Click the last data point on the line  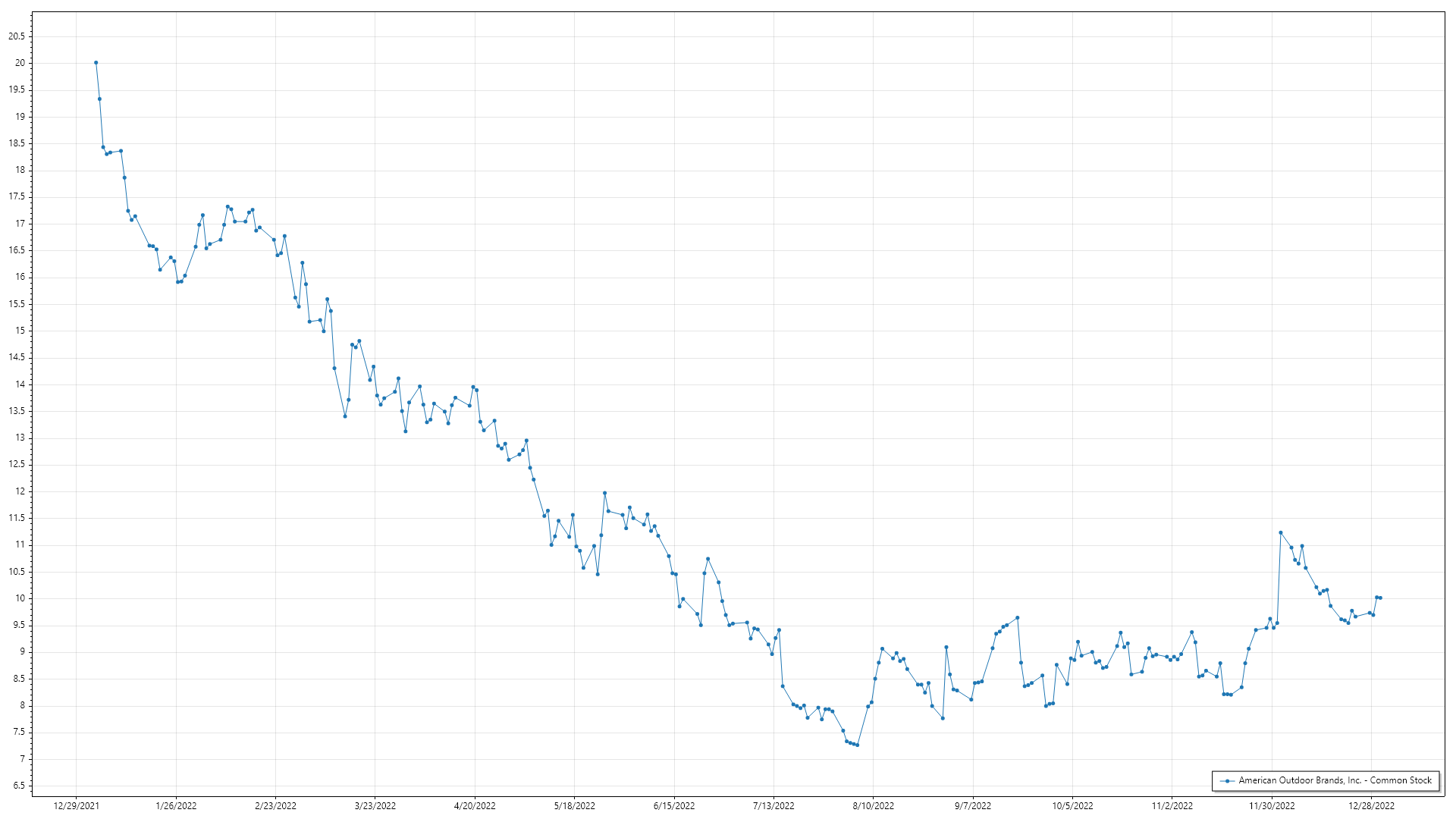coord(1380,598)
